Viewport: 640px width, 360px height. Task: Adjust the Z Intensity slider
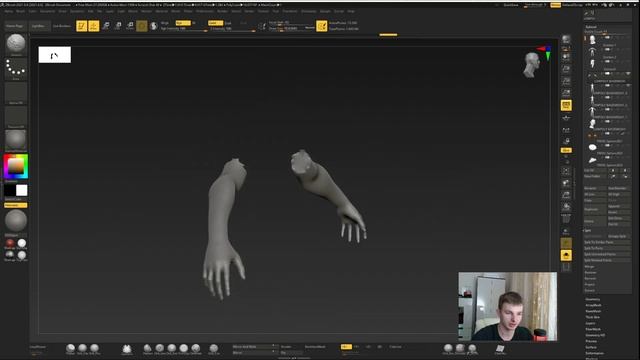(232, 29)
